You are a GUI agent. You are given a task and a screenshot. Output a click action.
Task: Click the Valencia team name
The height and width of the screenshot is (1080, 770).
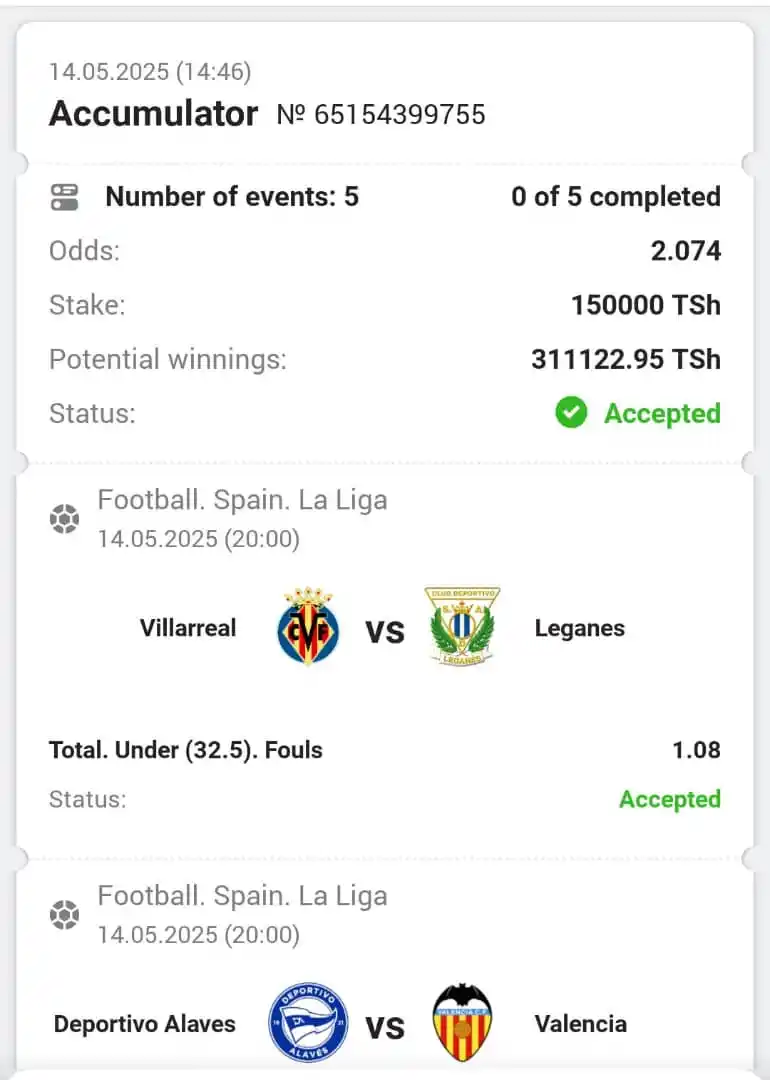click(581, 1024)
